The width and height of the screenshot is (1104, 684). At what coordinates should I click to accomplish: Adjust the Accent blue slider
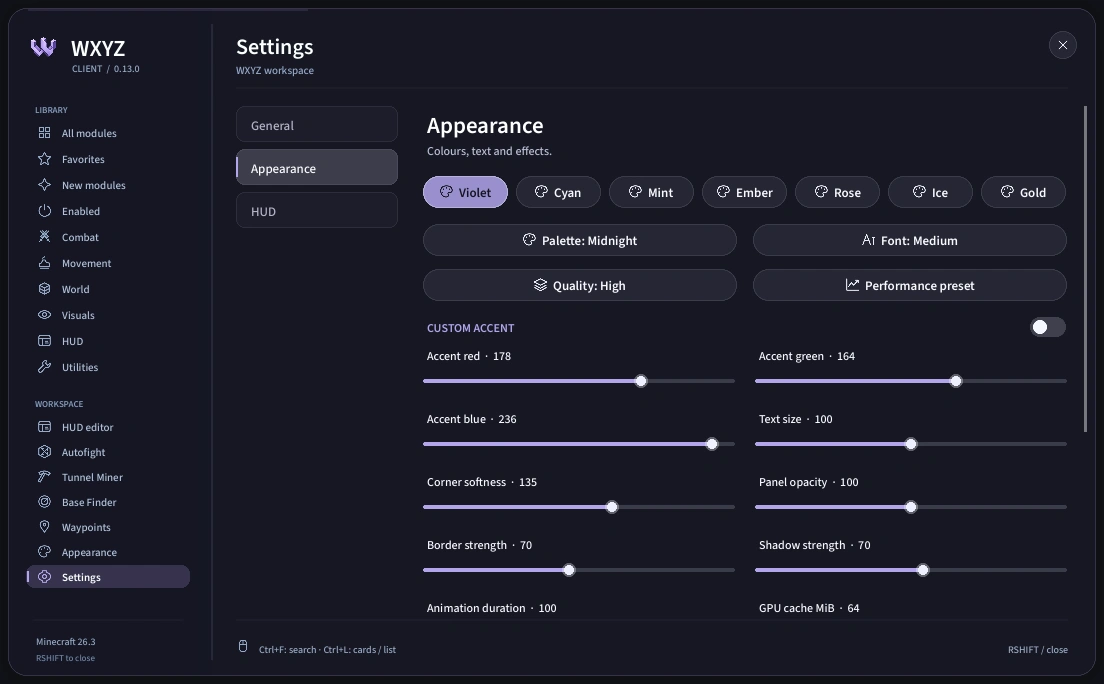pos(579,444)
